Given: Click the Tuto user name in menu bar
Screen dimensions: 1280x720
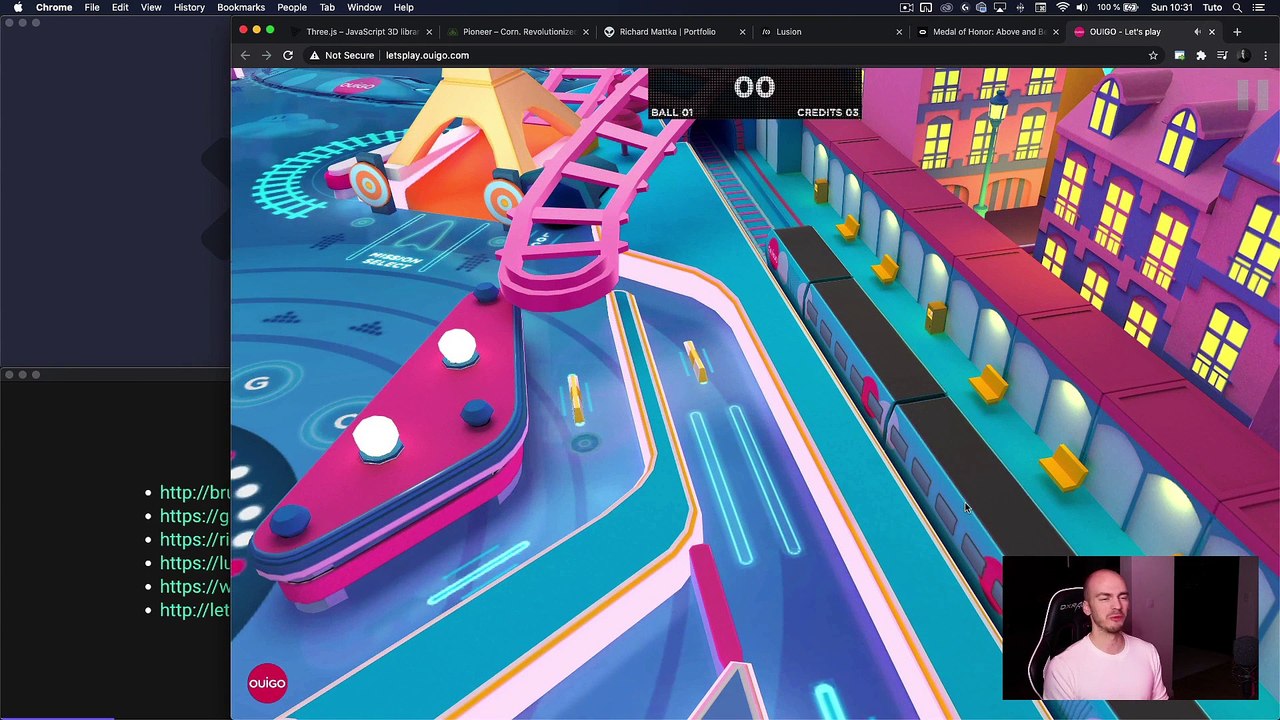Looking at the screenshot, I should [x=1212, y=7].
